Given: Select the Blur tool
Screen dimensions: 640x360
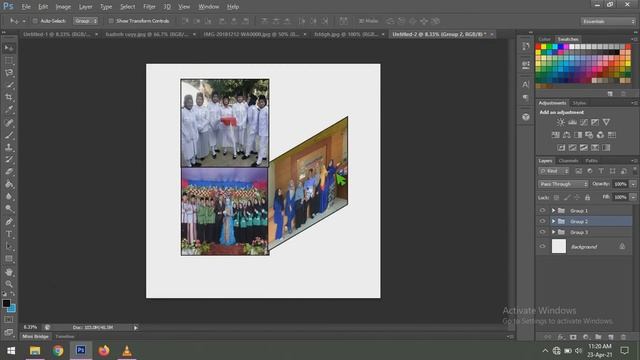Looking at the screenshot, I should 9,196.
